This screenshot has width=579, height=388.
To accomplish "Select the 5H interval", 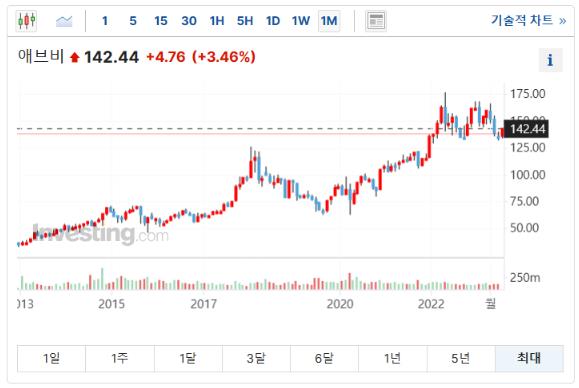I will point(245,21).
